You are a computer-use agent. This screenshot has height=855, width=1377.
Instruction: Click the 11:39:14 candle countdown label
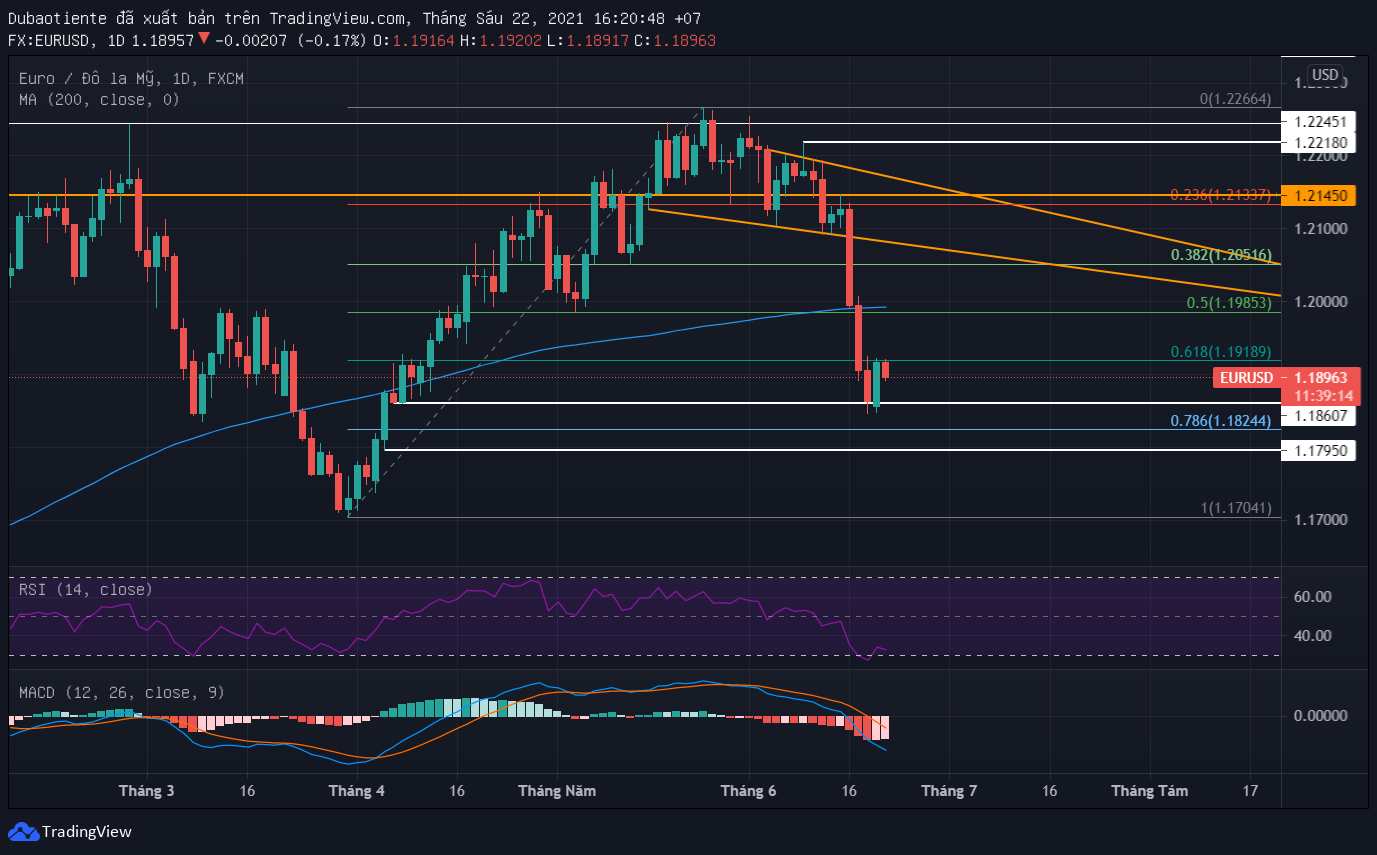1323,396
